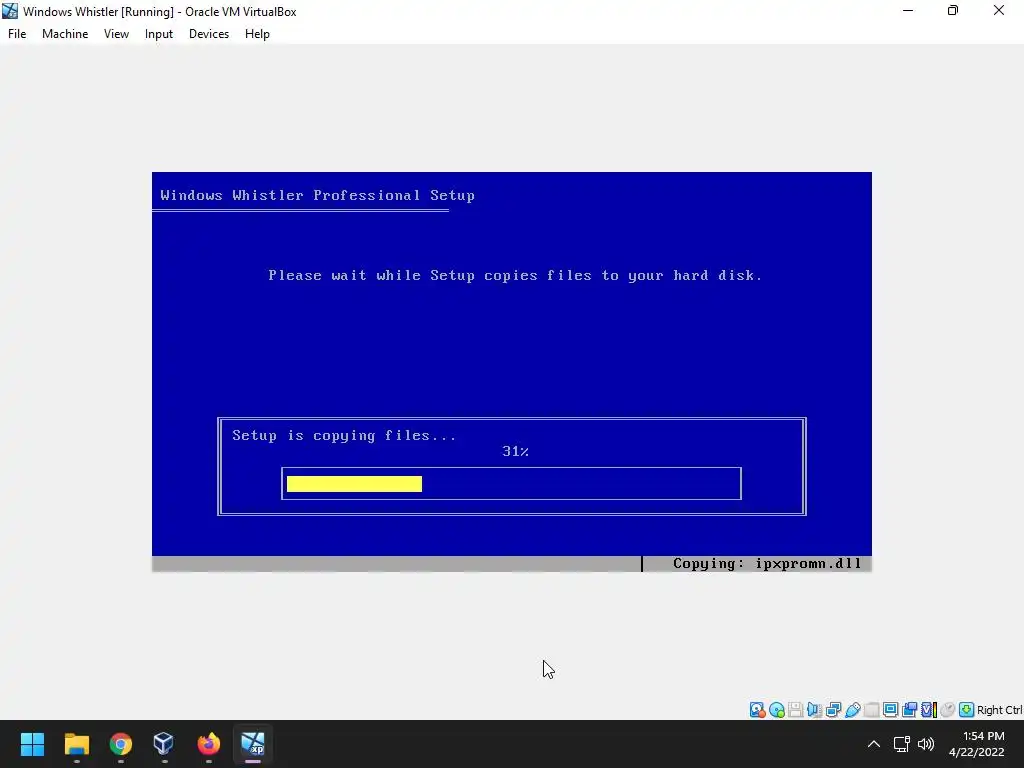Screen dimensions: 1024x768
Task: Open Firefox from the taskbar
Action: click(x=208, y=744)
